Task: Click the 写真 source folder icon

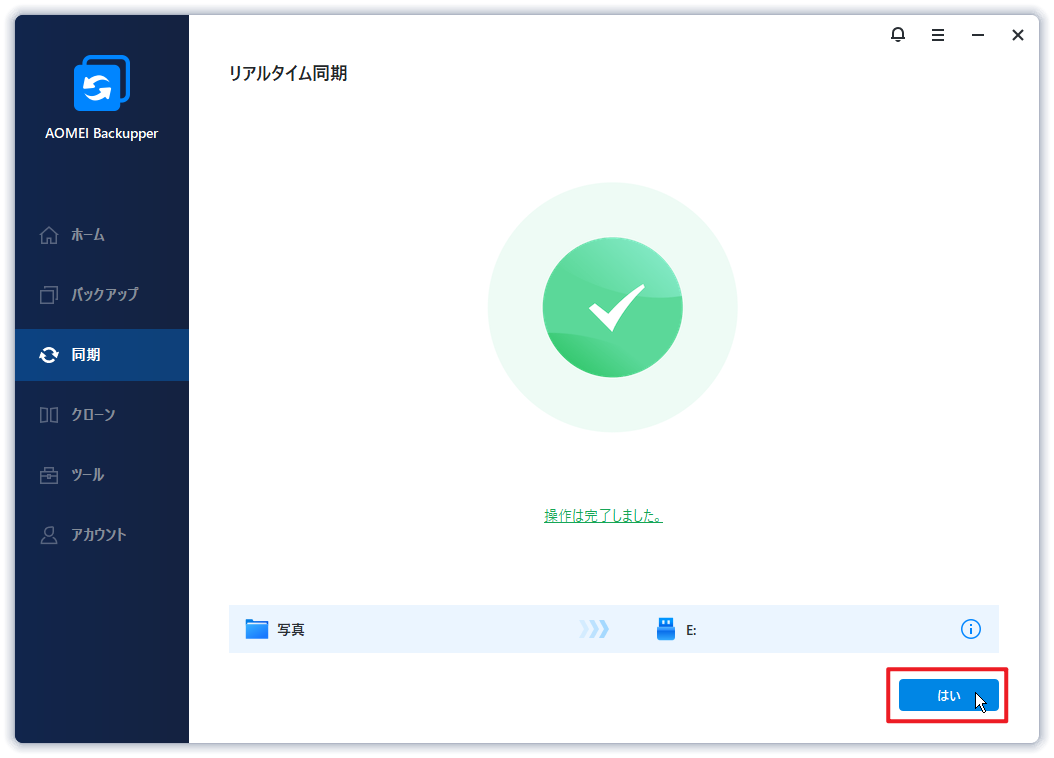Action: coord(256,629)
